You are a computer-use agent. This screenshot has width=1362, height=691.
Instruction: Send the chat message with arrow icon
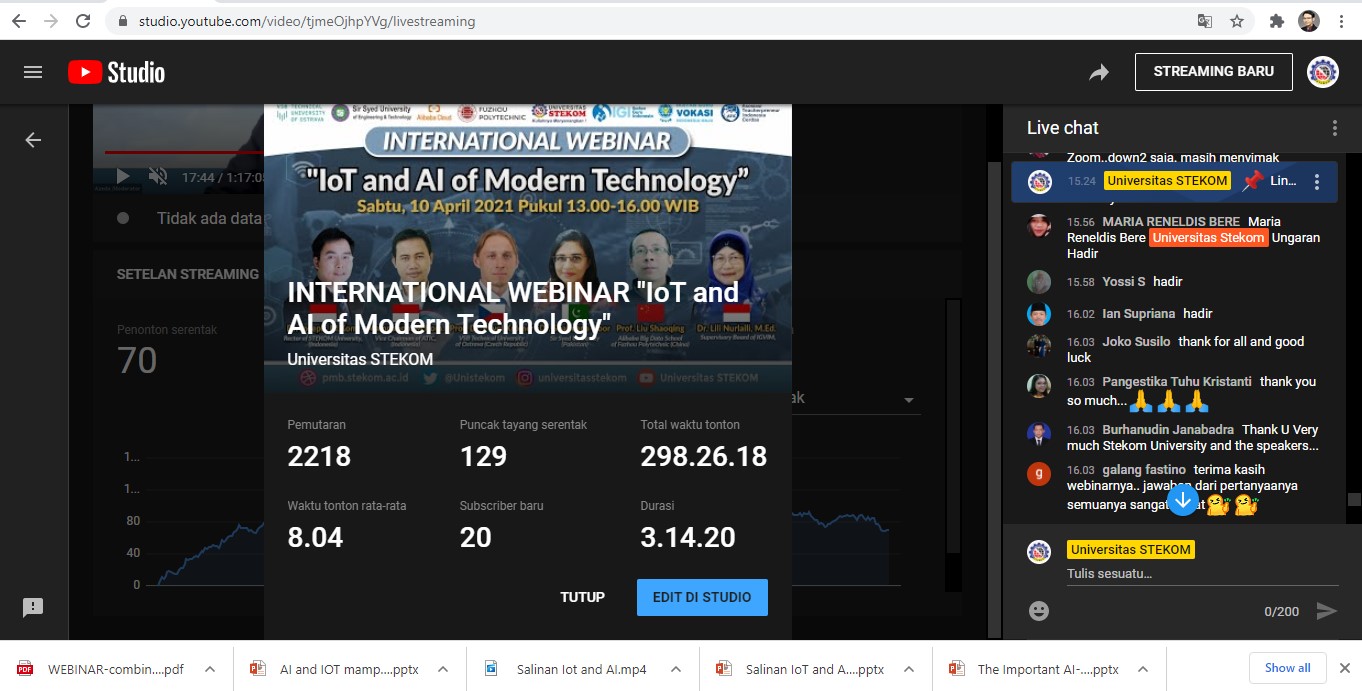[x=1326, y=610]
